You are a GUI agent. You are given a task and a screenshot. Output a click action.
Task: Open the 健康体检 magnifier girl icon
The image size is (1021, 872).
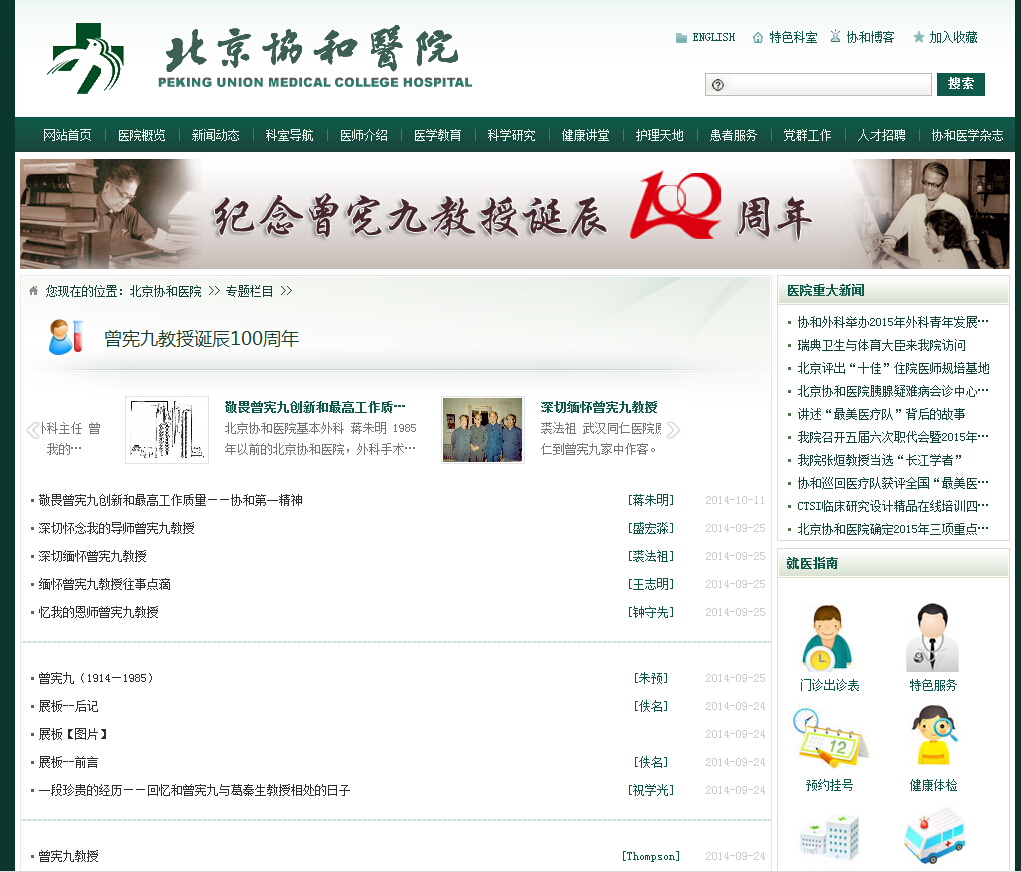[934, 736]
